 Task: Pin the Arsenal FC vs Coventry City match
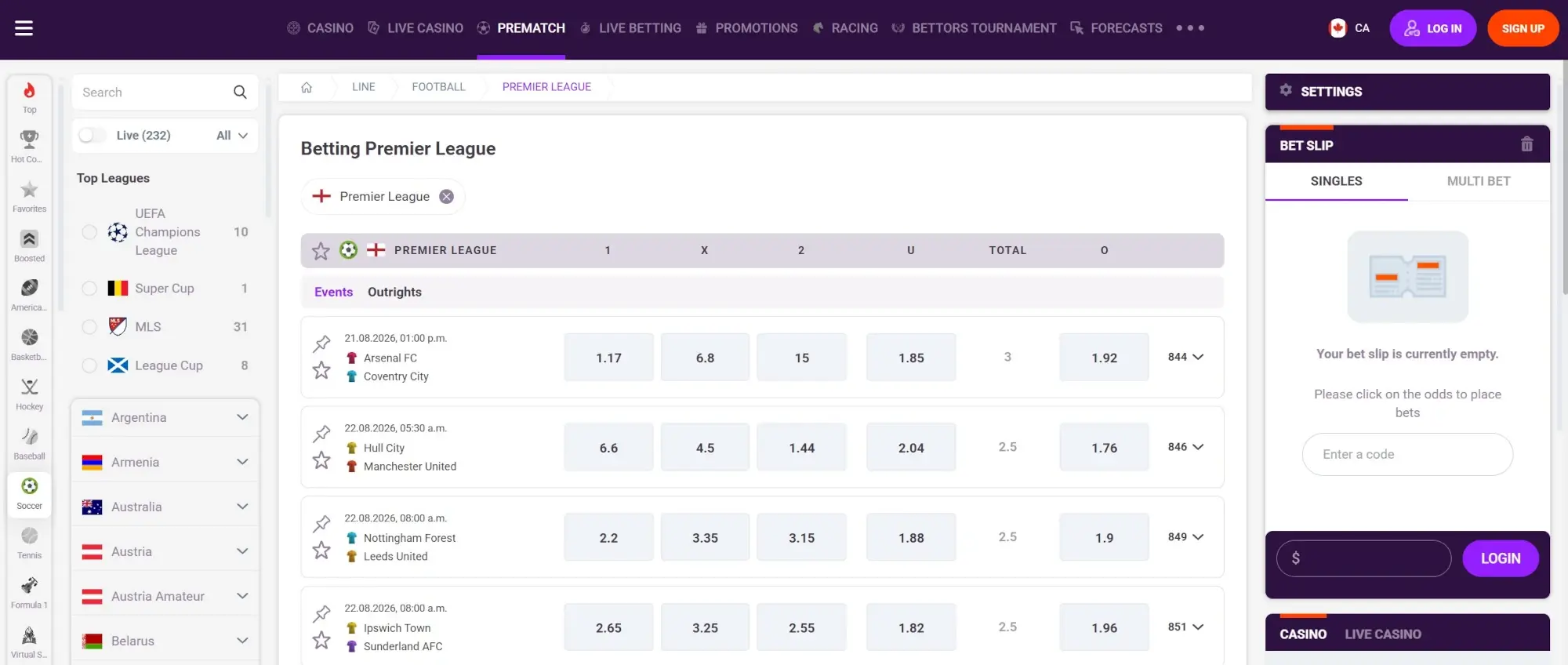pos(321,343)
